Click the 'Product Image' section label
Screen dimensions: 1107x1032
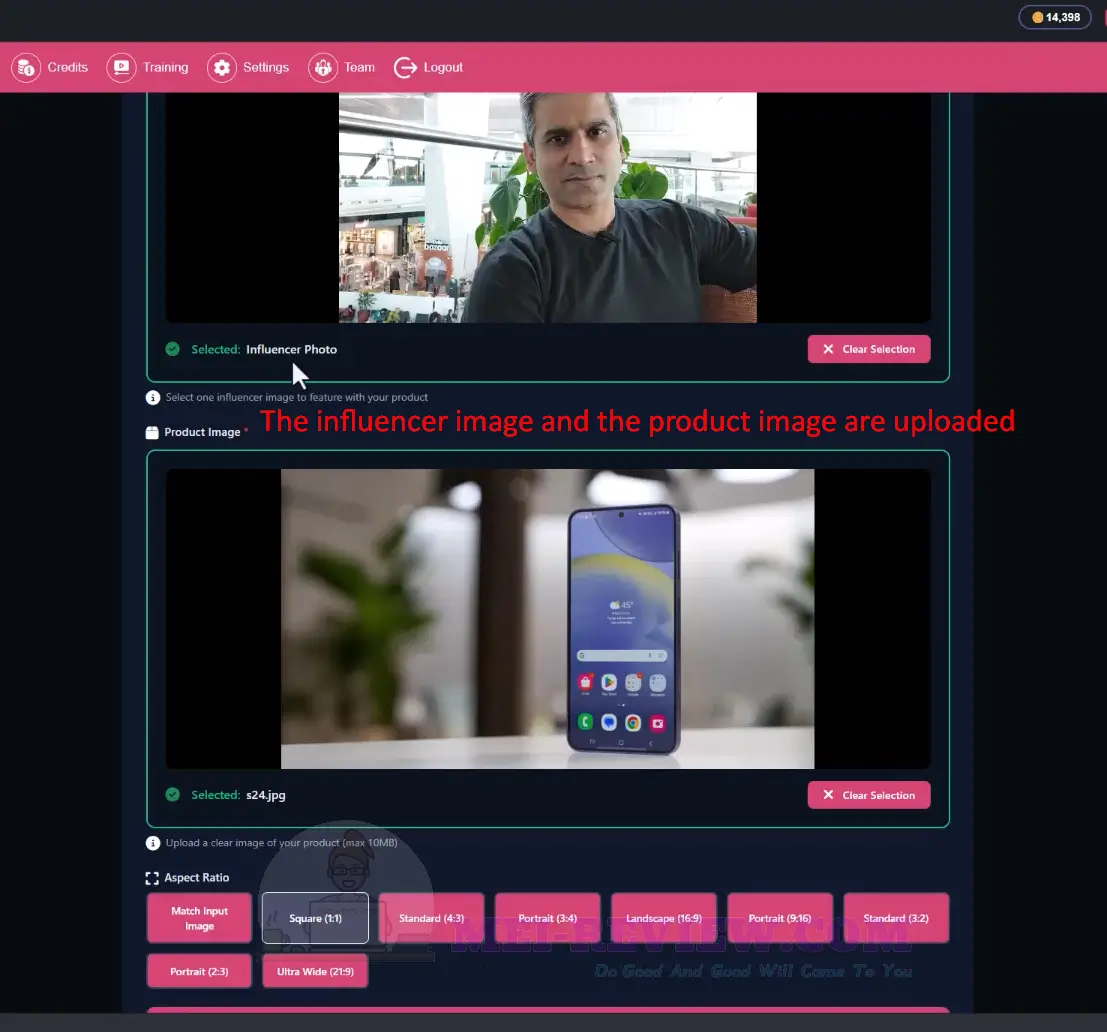click(x=203, y=433)
